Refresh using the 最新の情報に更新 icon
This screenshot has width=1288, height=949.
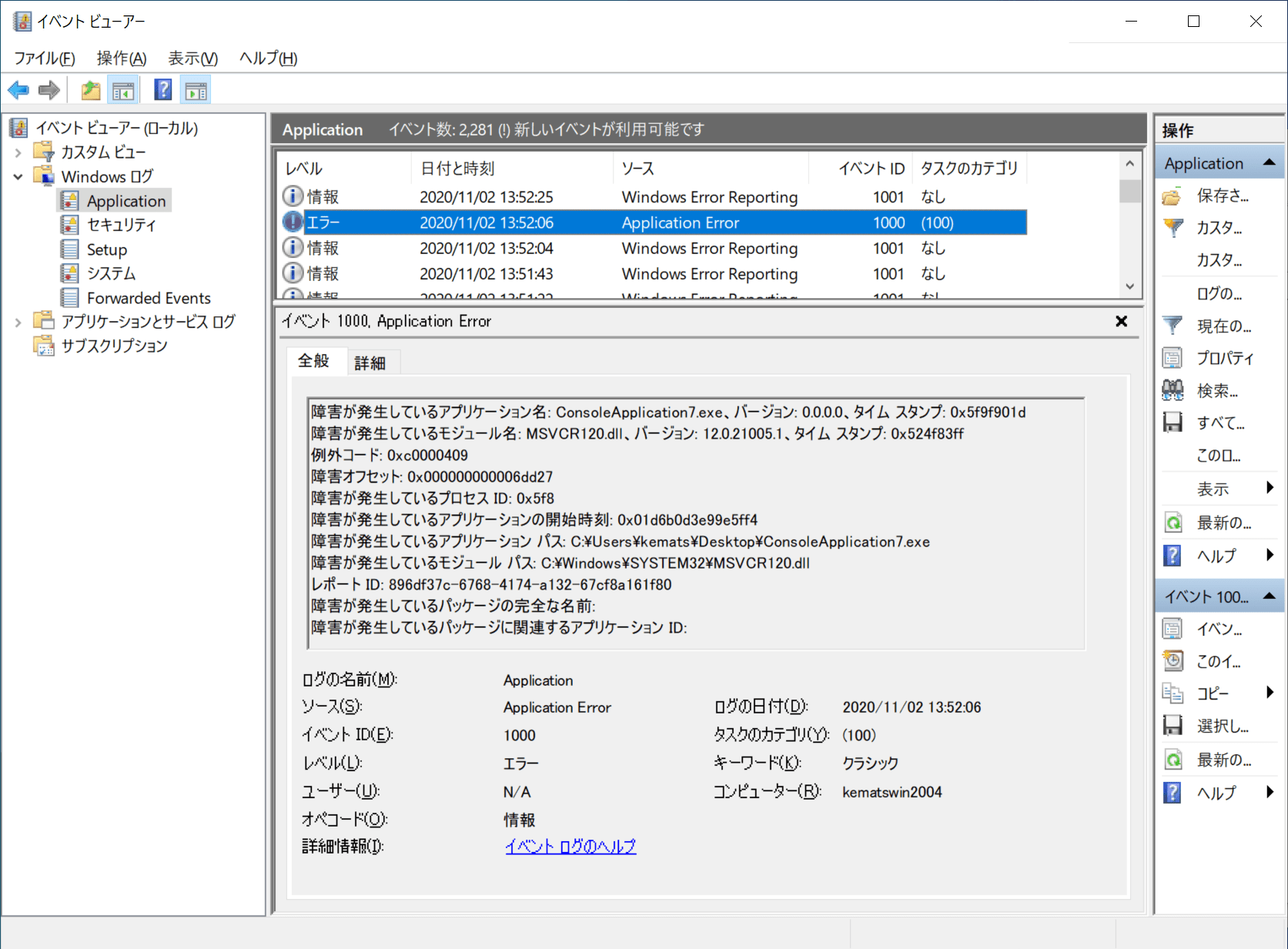(1172, 522)
